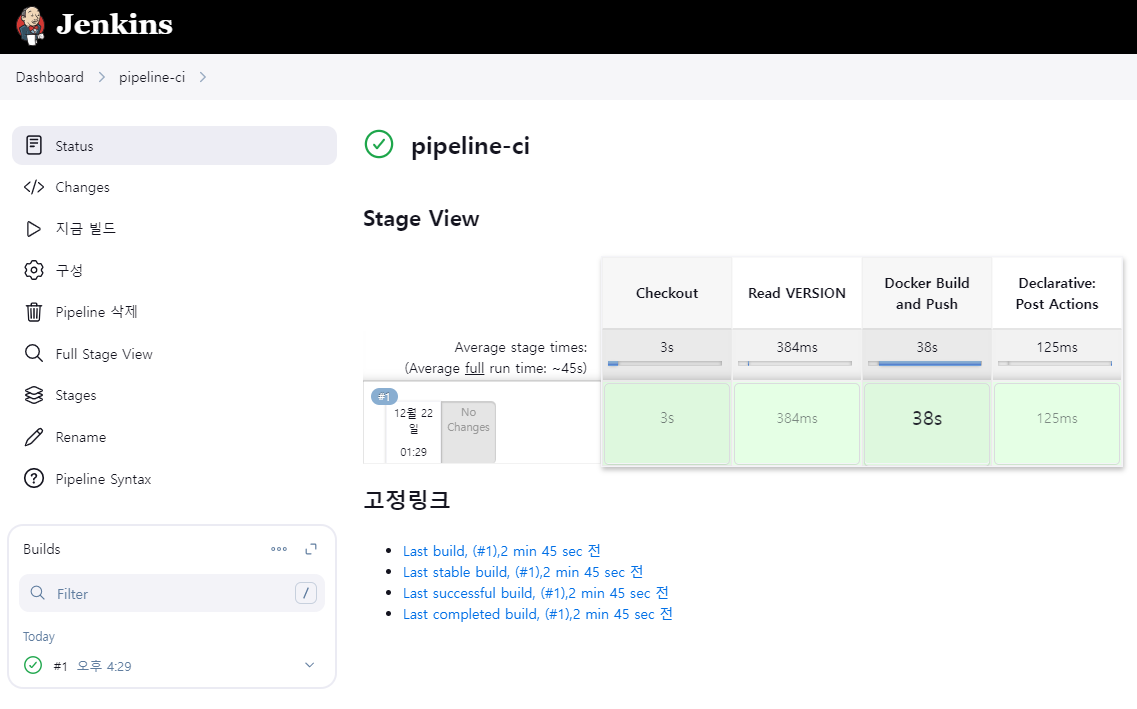Expand chevron after pipeline-ci breadcrumb
This screenshot has height=709, width=1137.
click(x=202, y=77)
